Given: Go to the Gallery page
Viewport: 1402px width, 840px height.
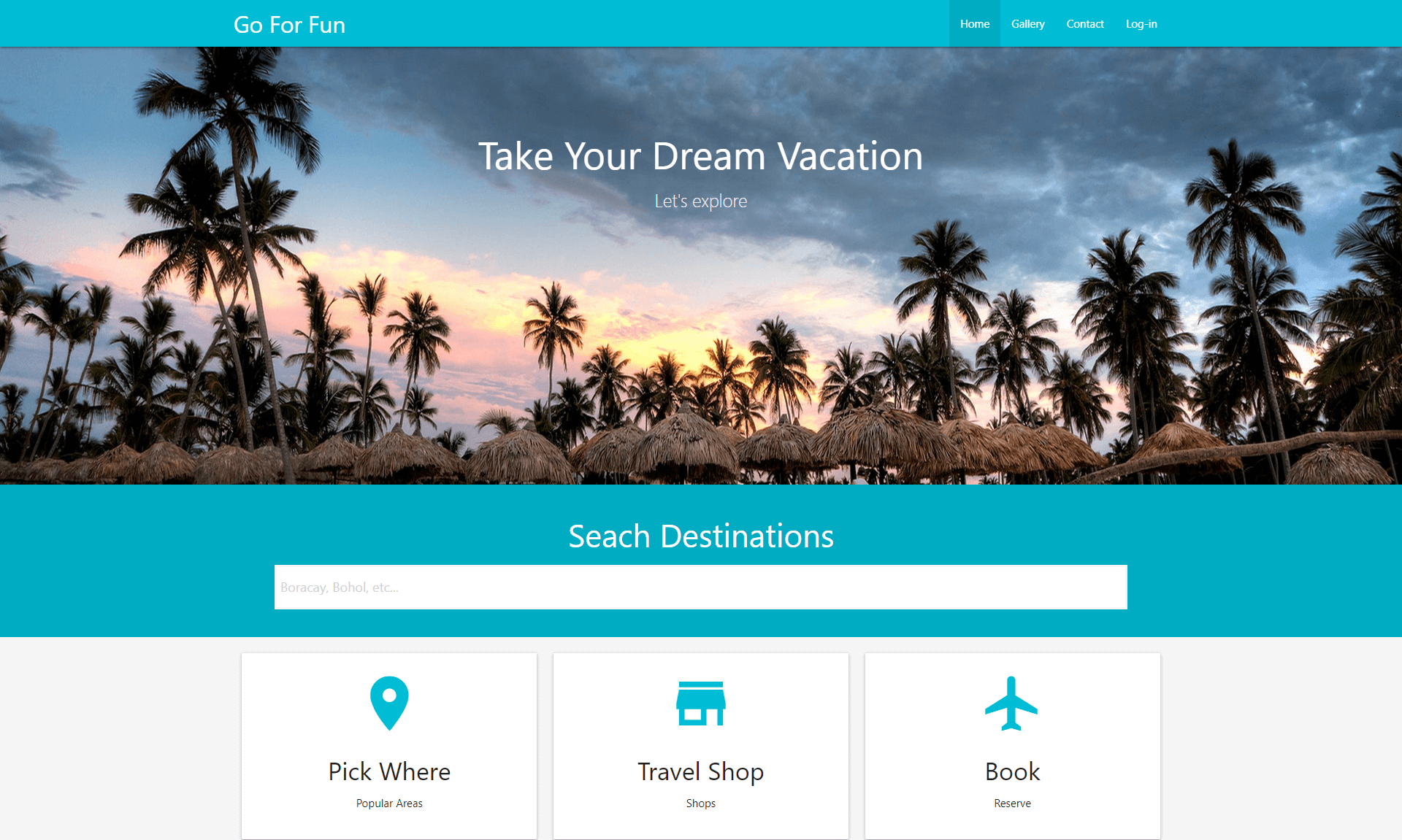Looking at the screenshot, I should [x=1028, y=23].
